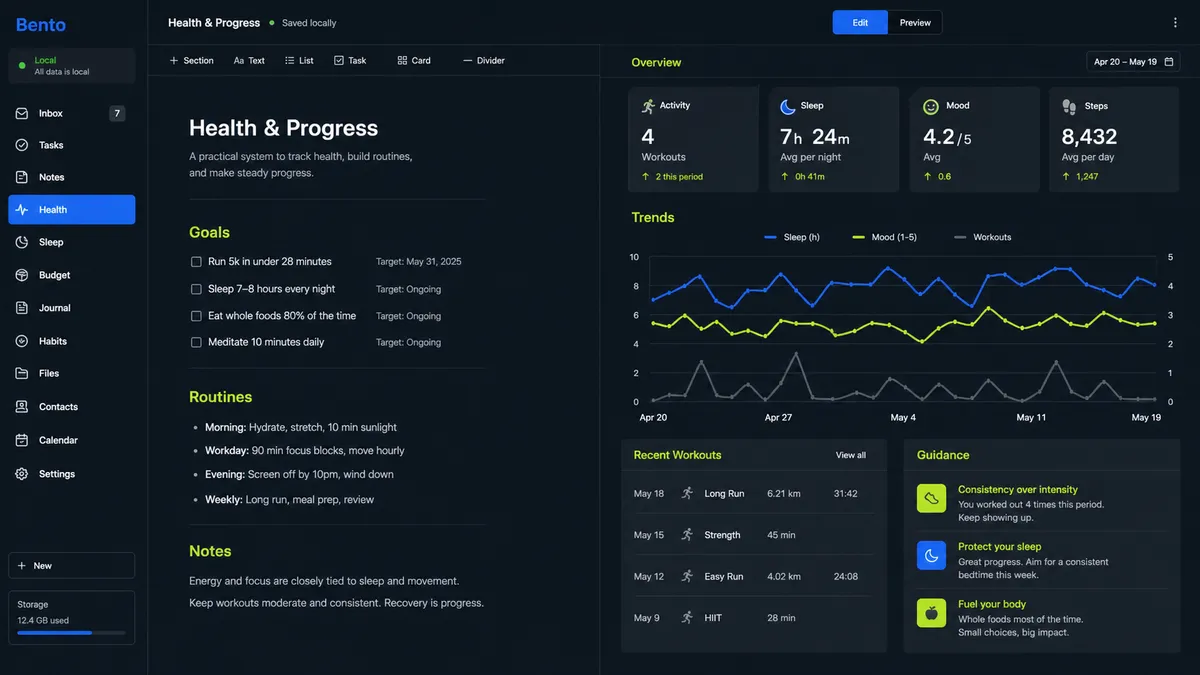Click View all in Recent Workouts
This screenshot has width=1200, height=675.
coord(851,455)
